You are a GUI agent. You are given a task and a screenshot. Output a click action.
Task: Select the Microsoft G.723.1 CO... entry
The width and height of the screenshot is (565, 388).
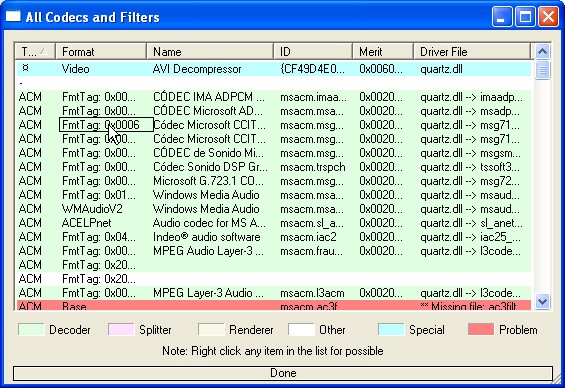208,181
